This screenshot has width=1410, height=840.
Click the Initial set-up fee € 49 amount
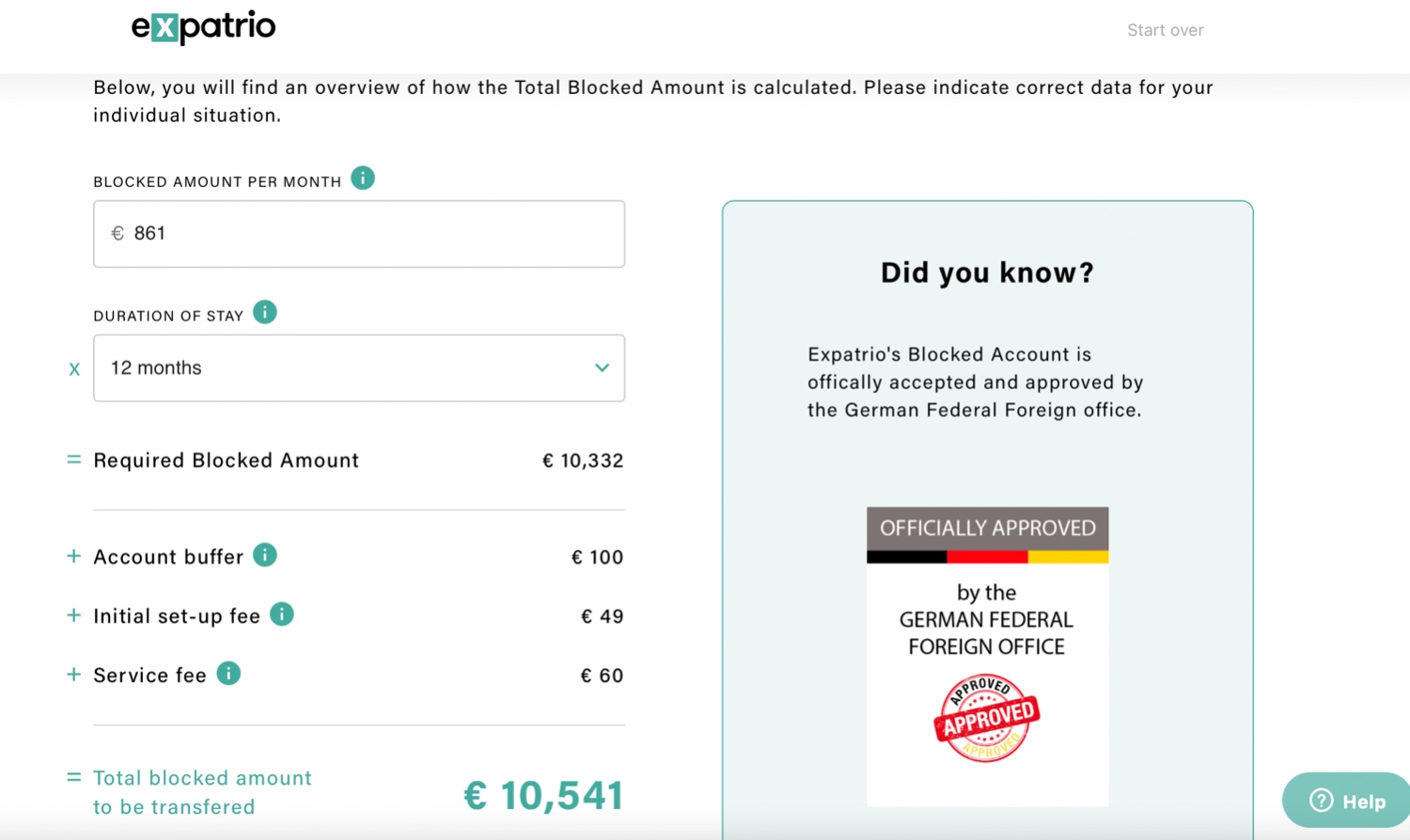click(603, 616)
